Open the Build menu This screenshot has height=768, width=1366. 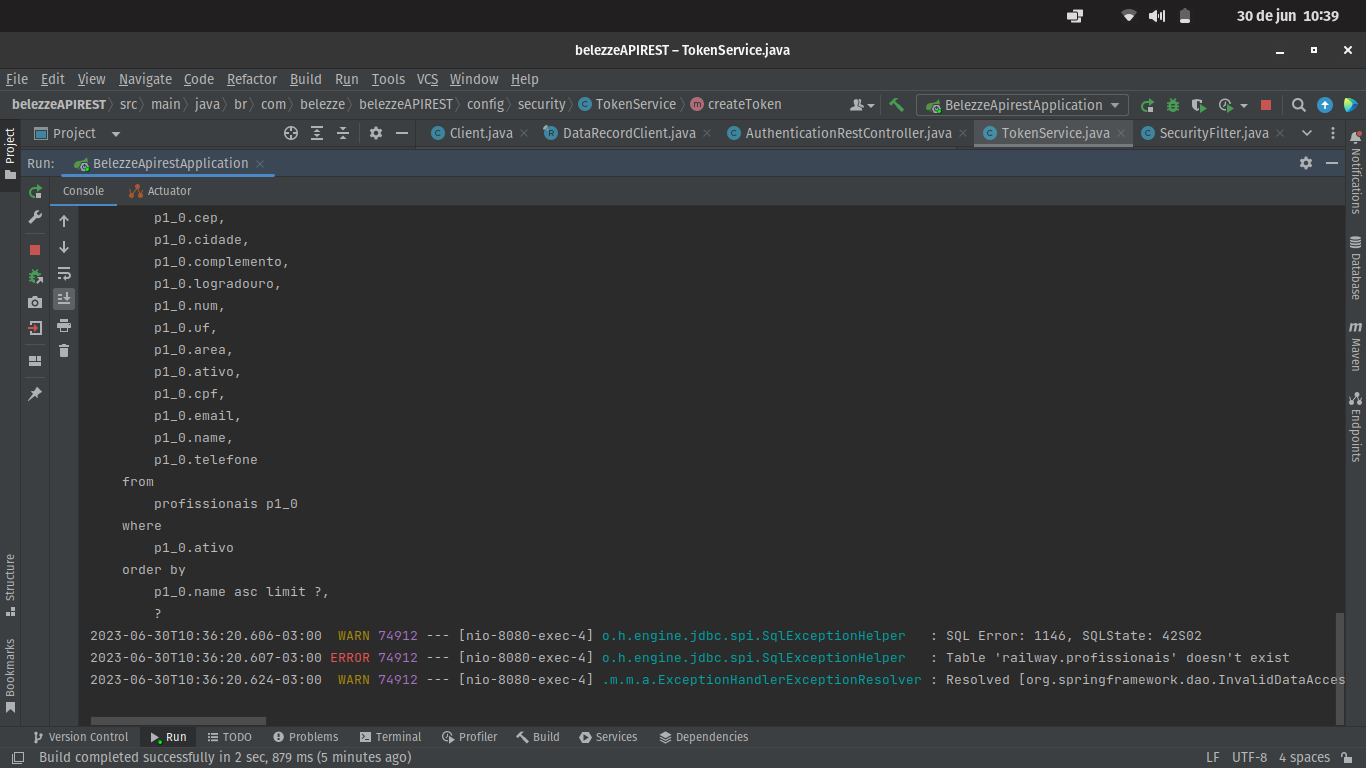(306, 79)
